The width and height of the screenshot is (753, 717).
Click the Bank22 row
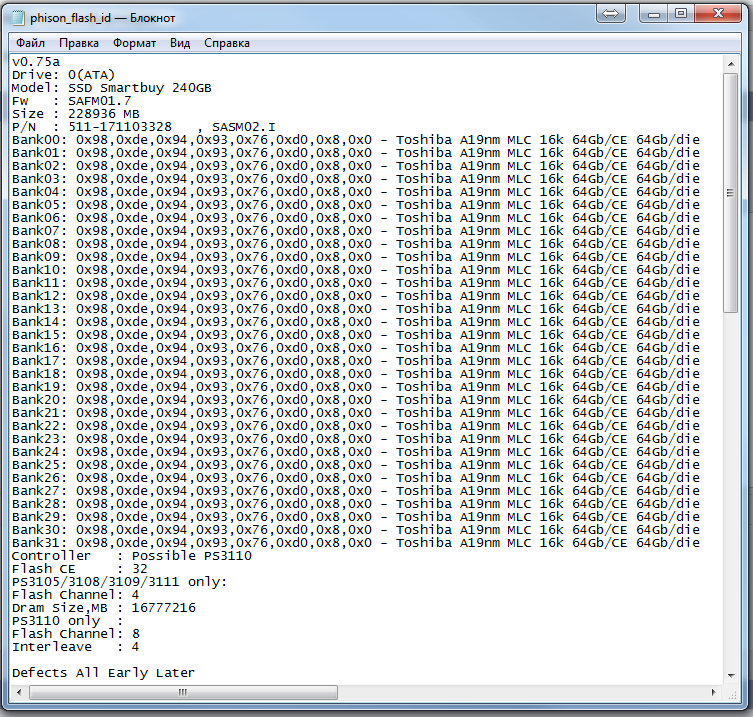[356, 425]
